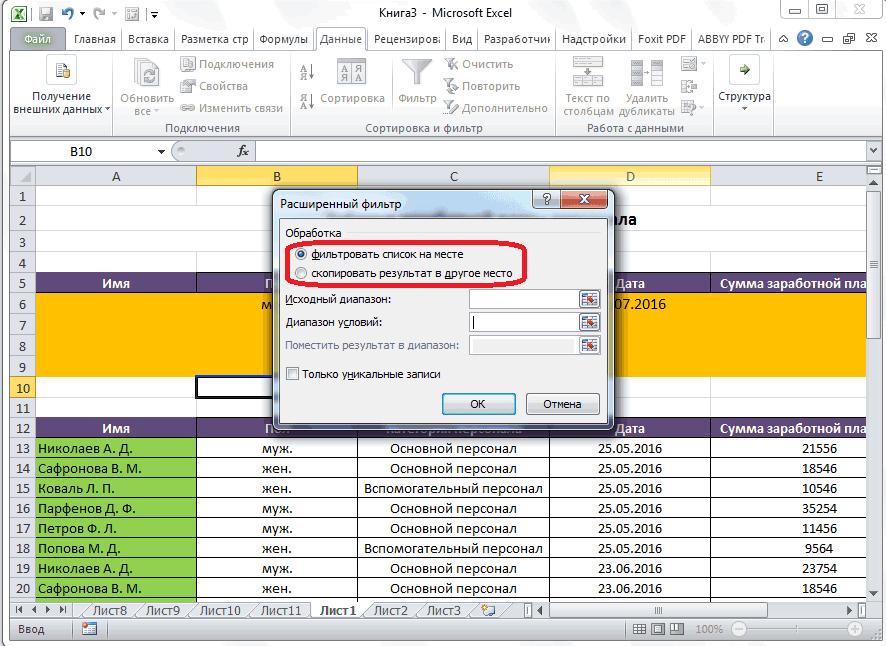Click Text to Columns (Текст по столбцам) icon
886x646 pixels.
[x=587, y=74]
